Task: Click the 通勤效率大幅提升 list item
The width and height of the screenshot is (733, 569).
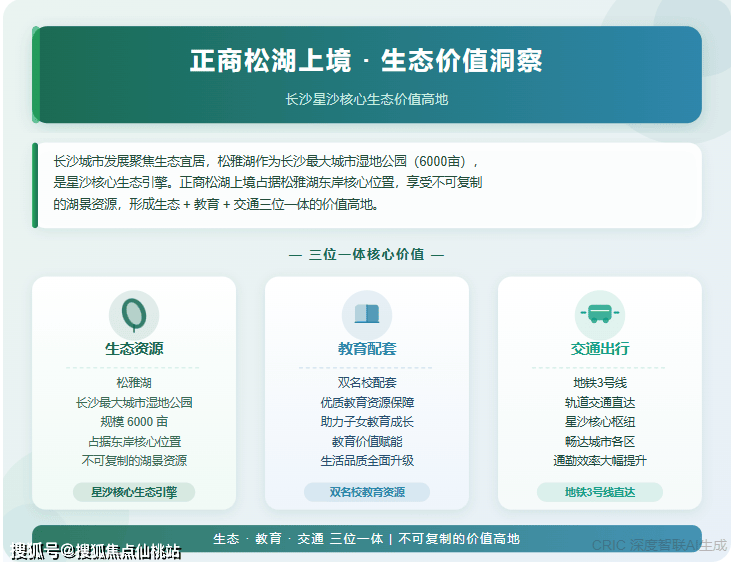Action: [x=599, y=461]
